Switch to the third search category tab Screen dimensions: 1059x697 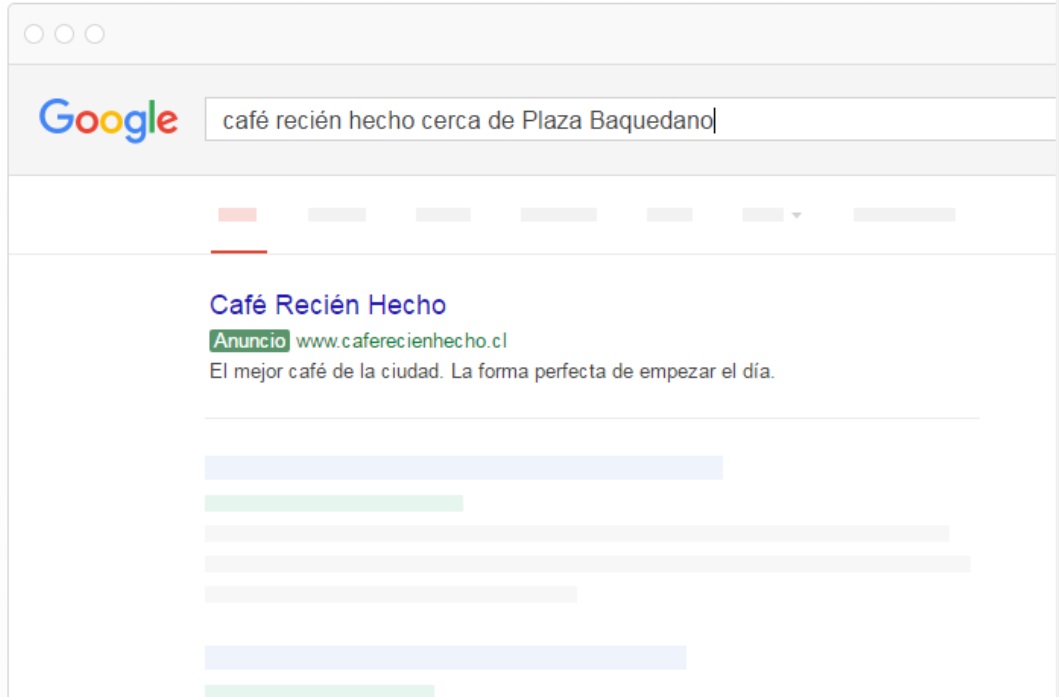pos(443,215)
